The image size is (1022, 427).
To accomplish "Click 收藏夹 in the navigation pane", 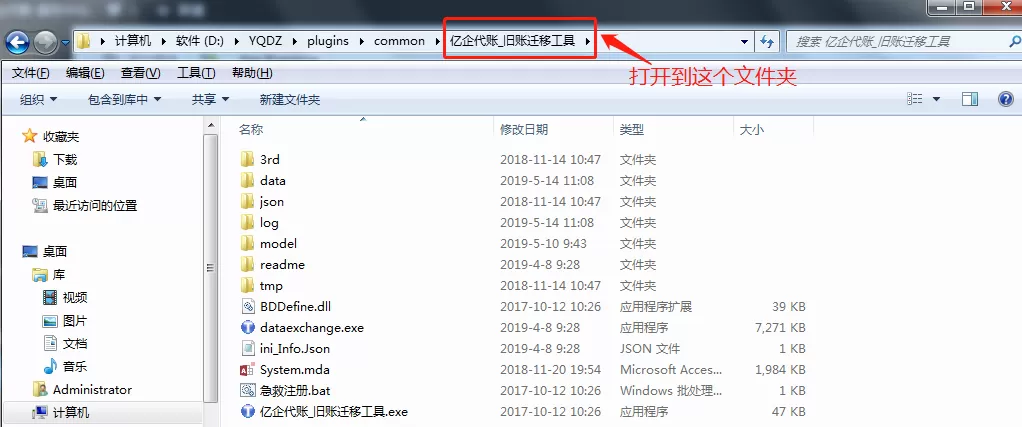I will click(61, 137).
